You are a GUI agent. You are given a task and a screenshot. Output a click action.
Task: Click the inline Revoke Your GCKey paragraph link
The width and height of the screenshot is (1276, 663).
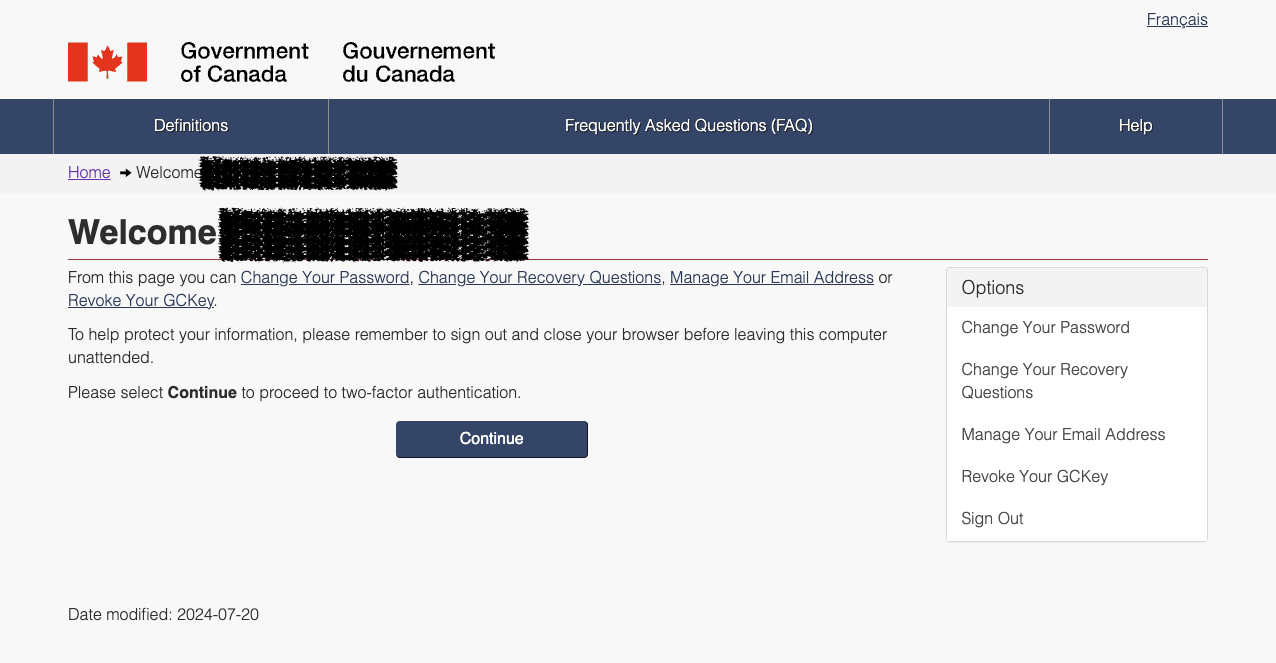pyautogui.click(x=141, y=301)
